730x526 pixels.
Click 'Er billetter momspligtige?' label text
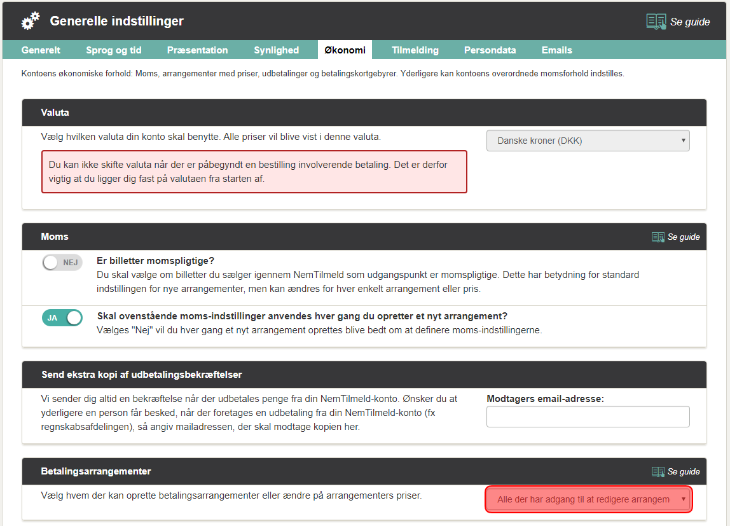155,261
